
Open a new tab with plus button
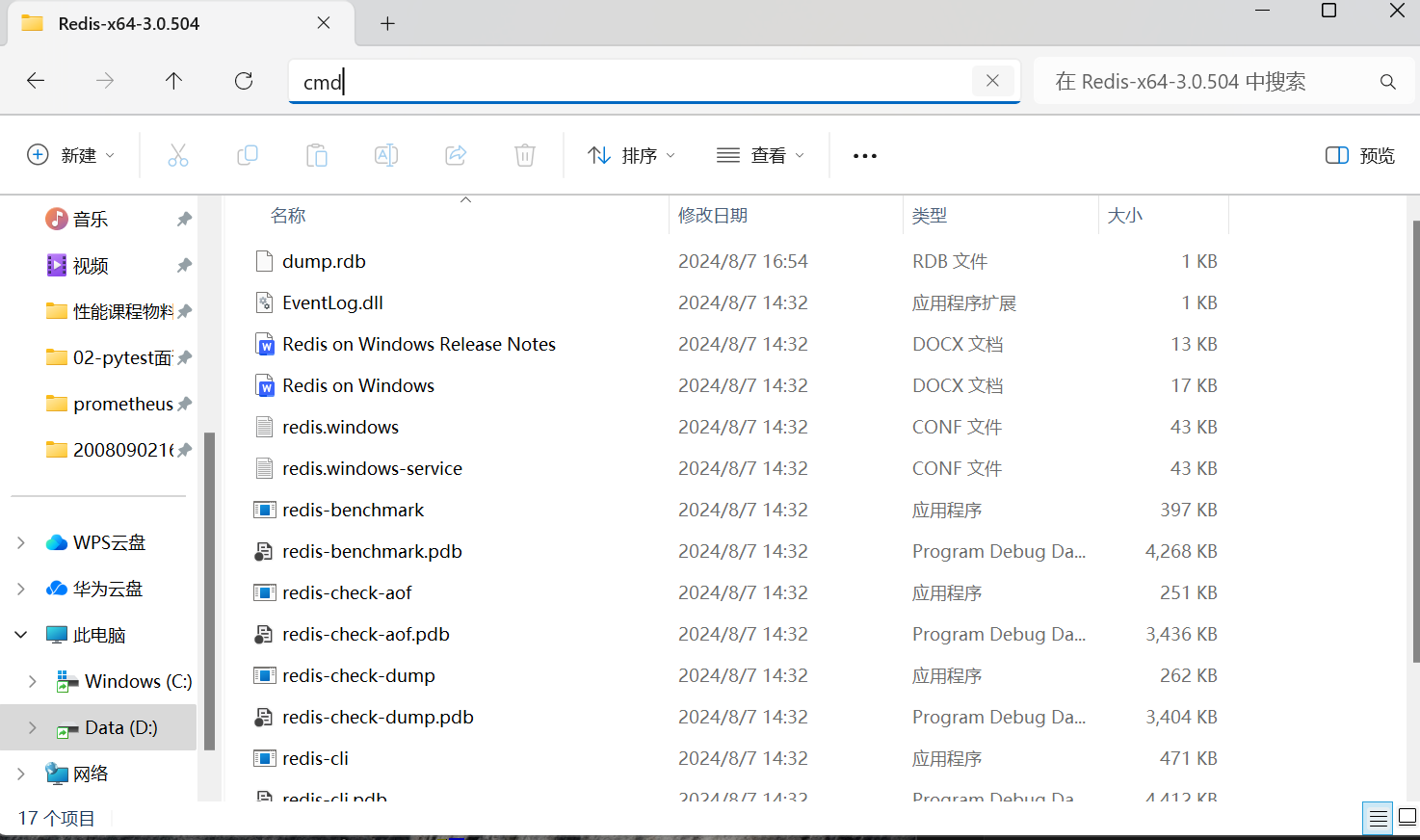387,23
